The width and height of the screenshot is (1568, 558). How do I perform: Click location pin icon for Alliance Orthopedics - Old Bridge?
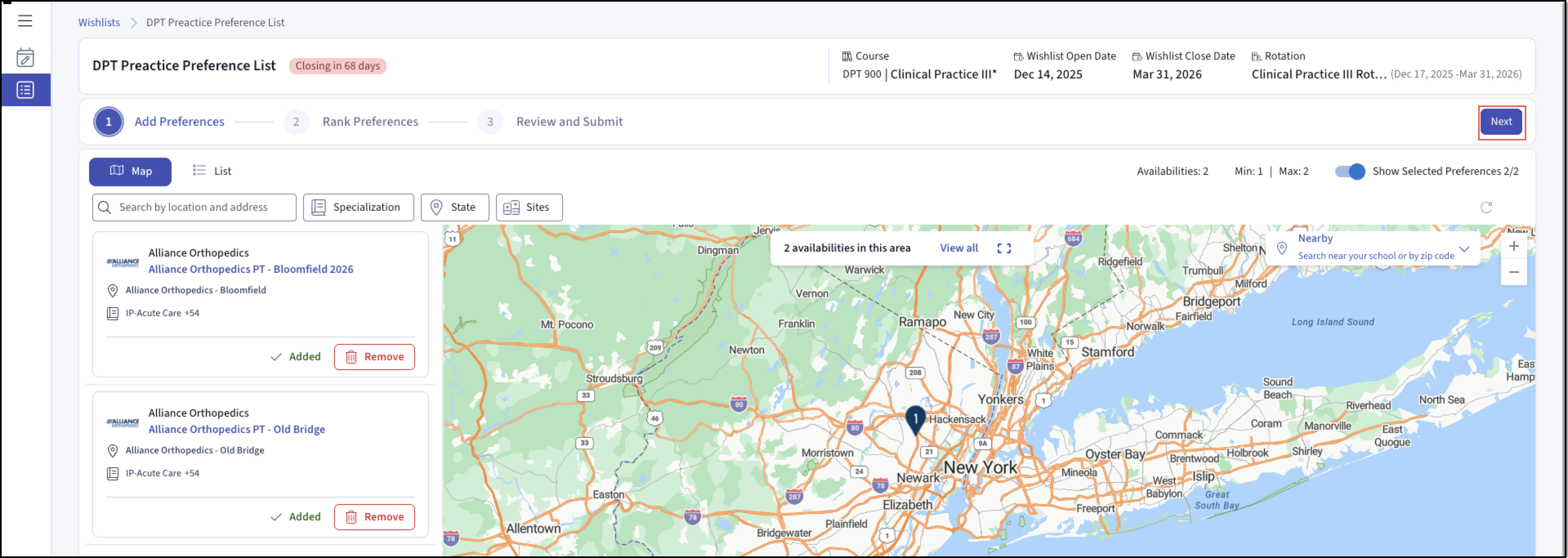coord(113,451)
